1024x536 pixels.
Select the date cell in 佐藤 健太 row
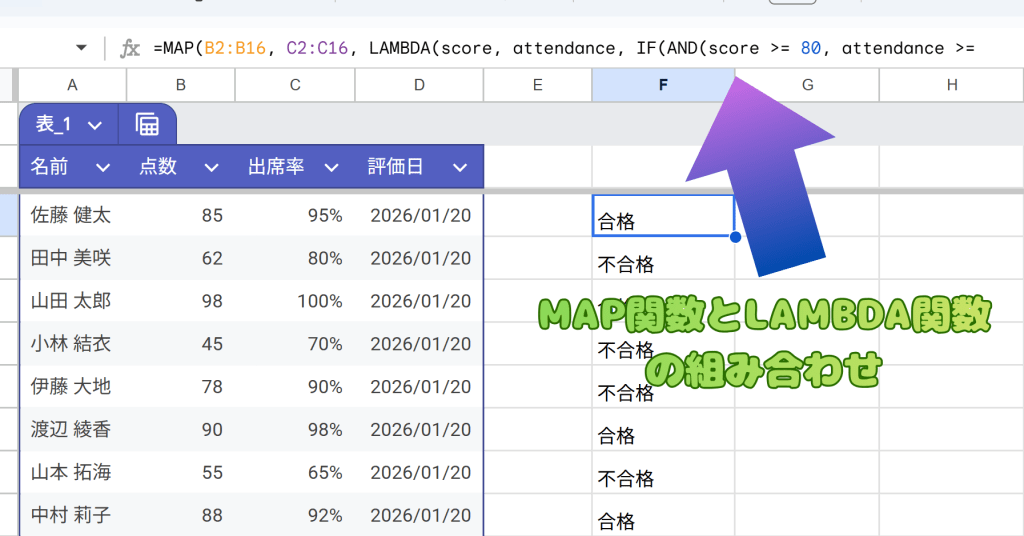(x=419, y=215)
